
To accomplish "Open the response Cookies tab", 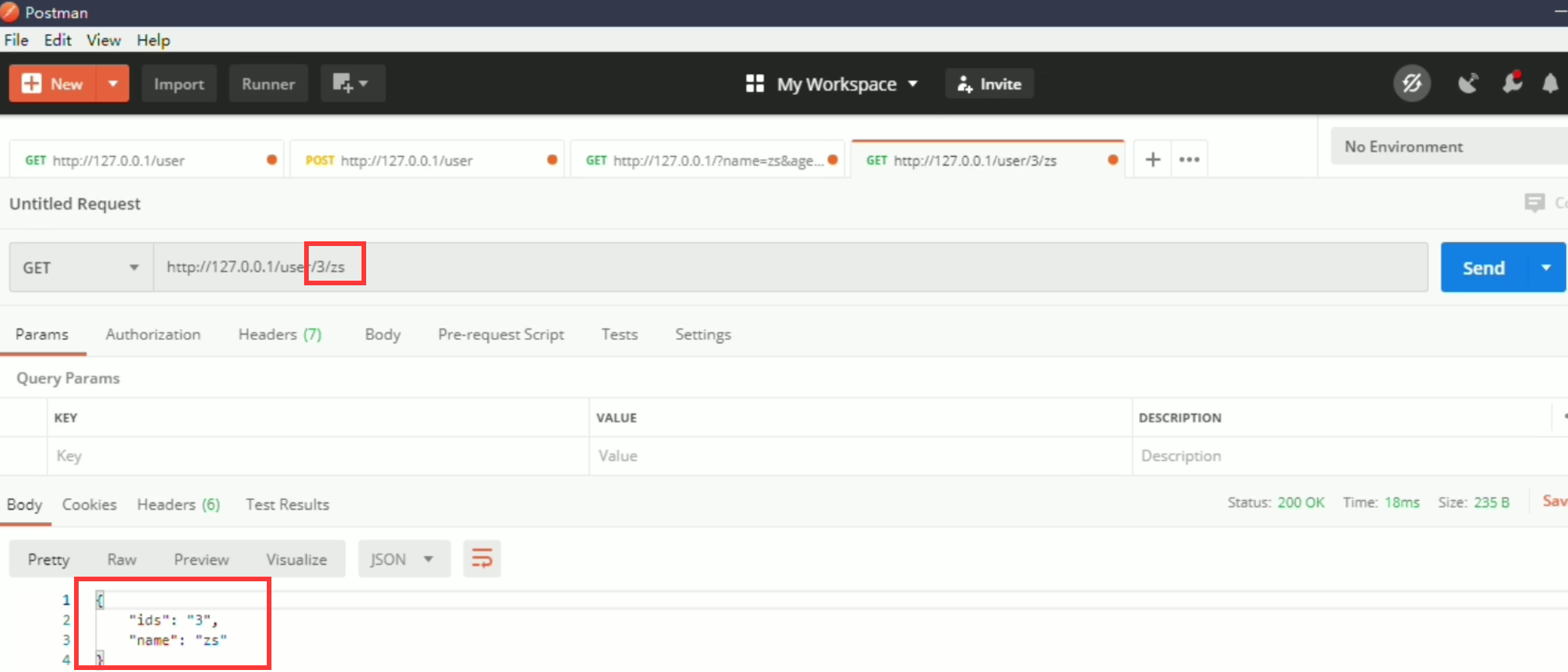I will (89, 505).
